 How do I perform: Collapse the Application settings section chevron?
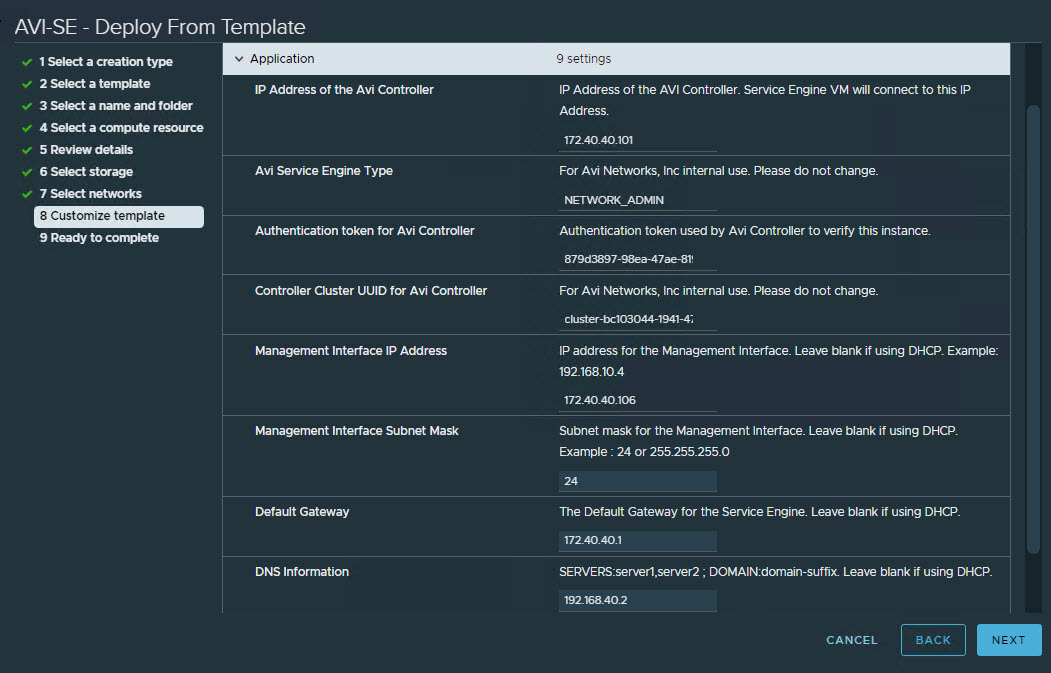(x=239, y=59)
